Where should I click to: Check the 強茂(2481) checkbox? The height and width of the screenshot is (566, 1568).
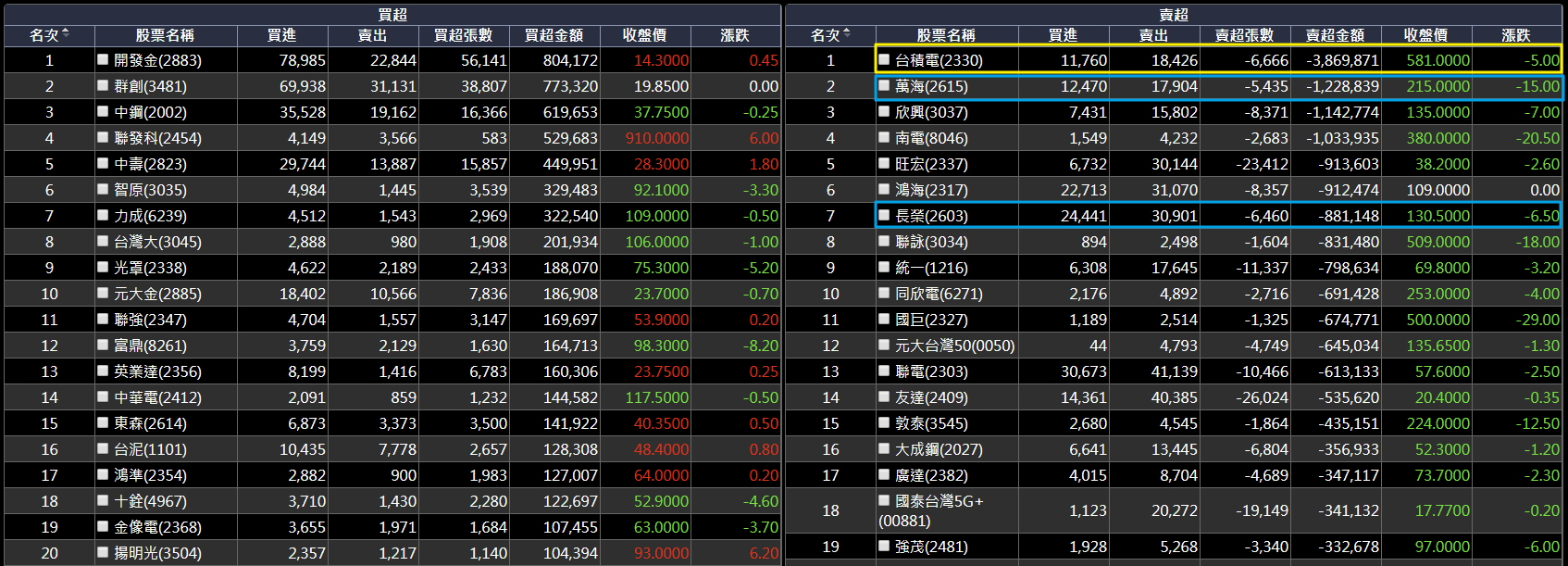click(884, 546)
